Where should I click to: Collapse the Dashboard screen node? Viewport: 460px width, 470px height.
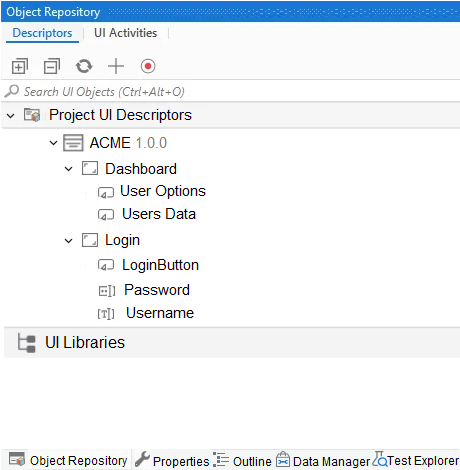(x=68, y=169)
